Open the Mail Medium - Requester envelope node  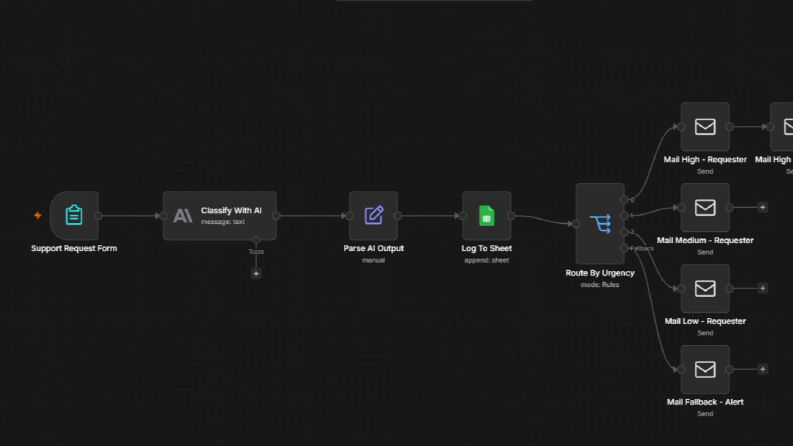point(705,207)
